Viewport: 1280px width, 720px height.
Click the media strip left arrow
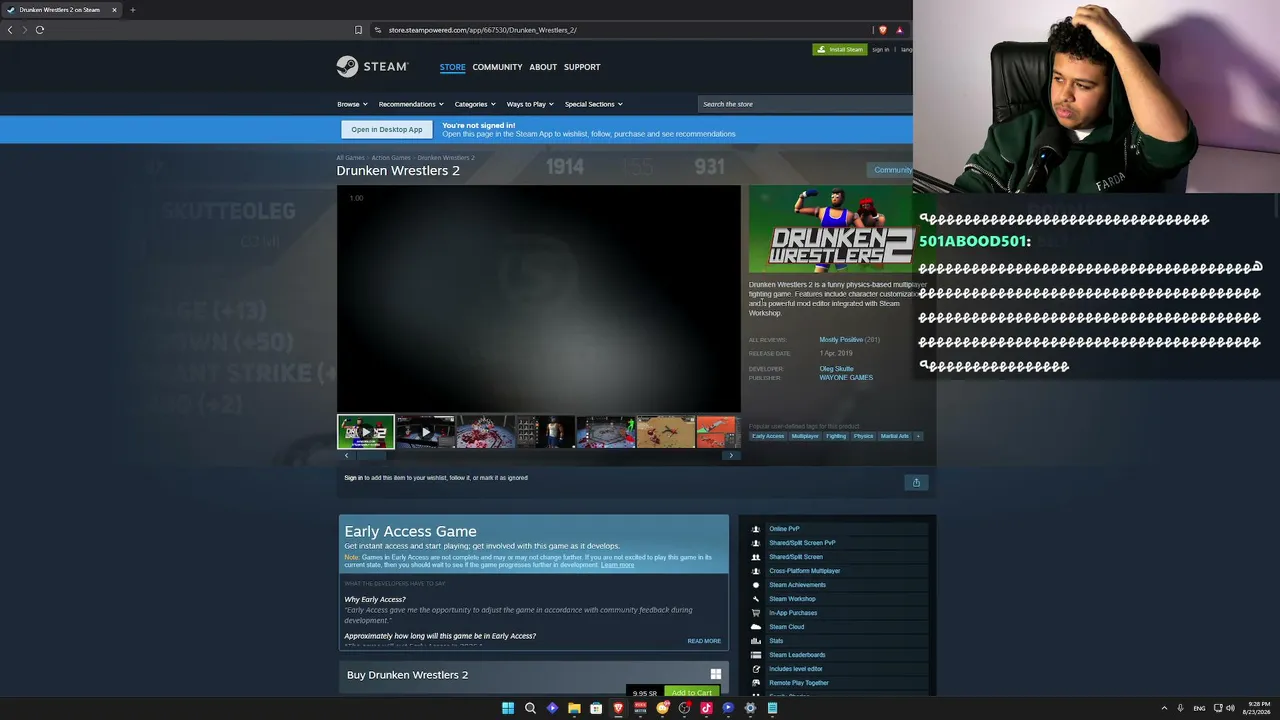(x=346, y=455)
